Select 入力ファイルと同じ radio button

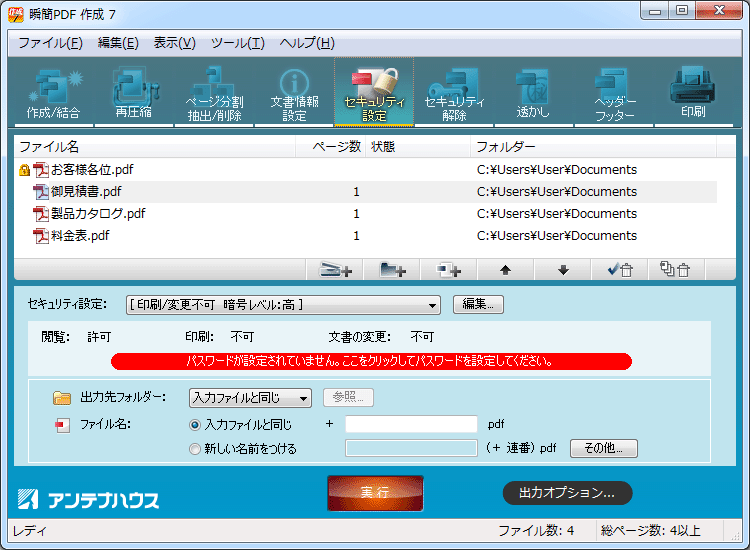195,425
